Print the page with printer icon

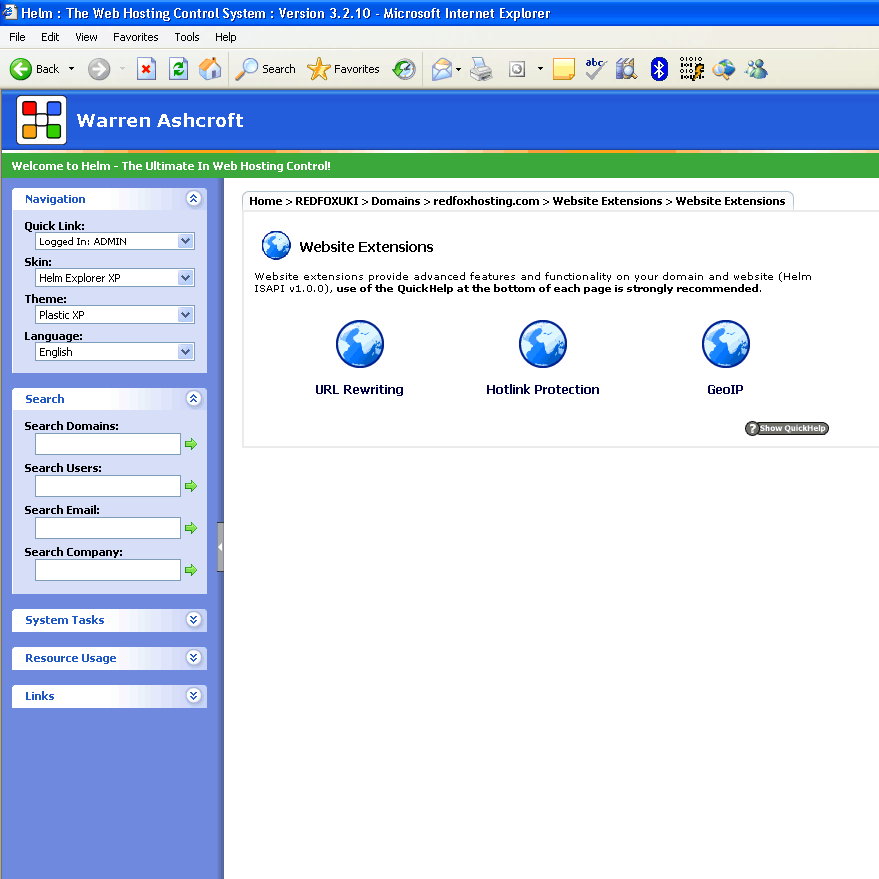pos(481,70)
